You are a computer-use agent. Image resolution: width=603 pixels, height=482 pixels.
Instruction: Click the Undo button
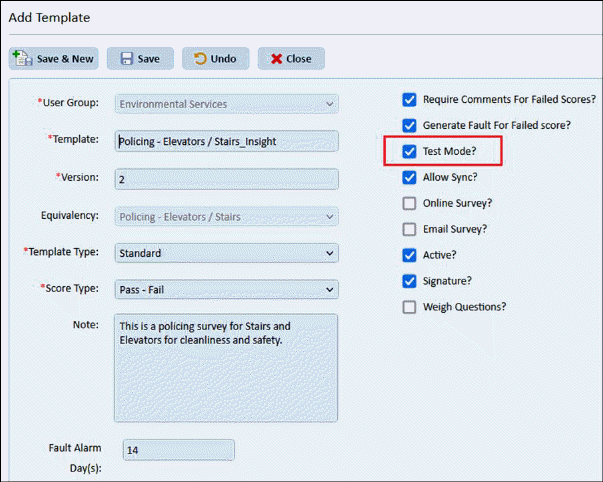[215, 58]
